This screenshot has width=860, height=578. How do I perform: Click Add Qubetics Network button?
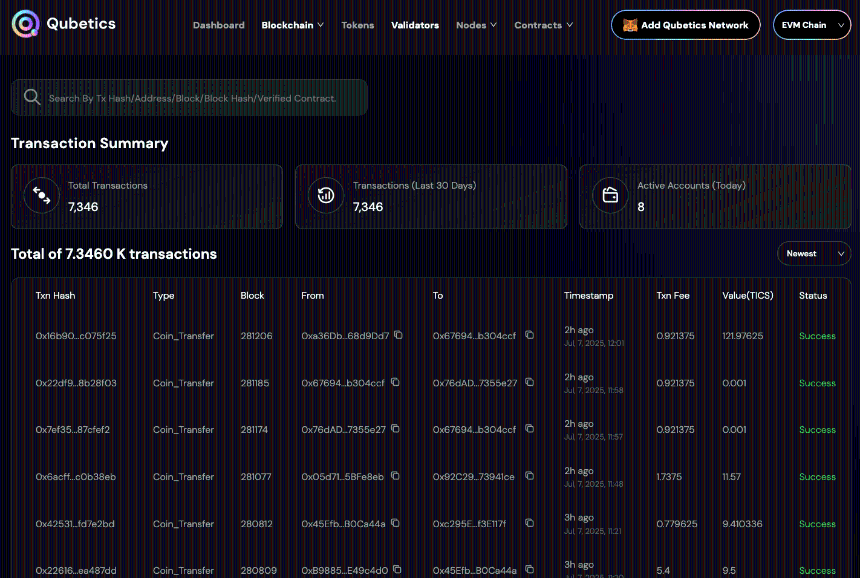[x=686, y=25]
